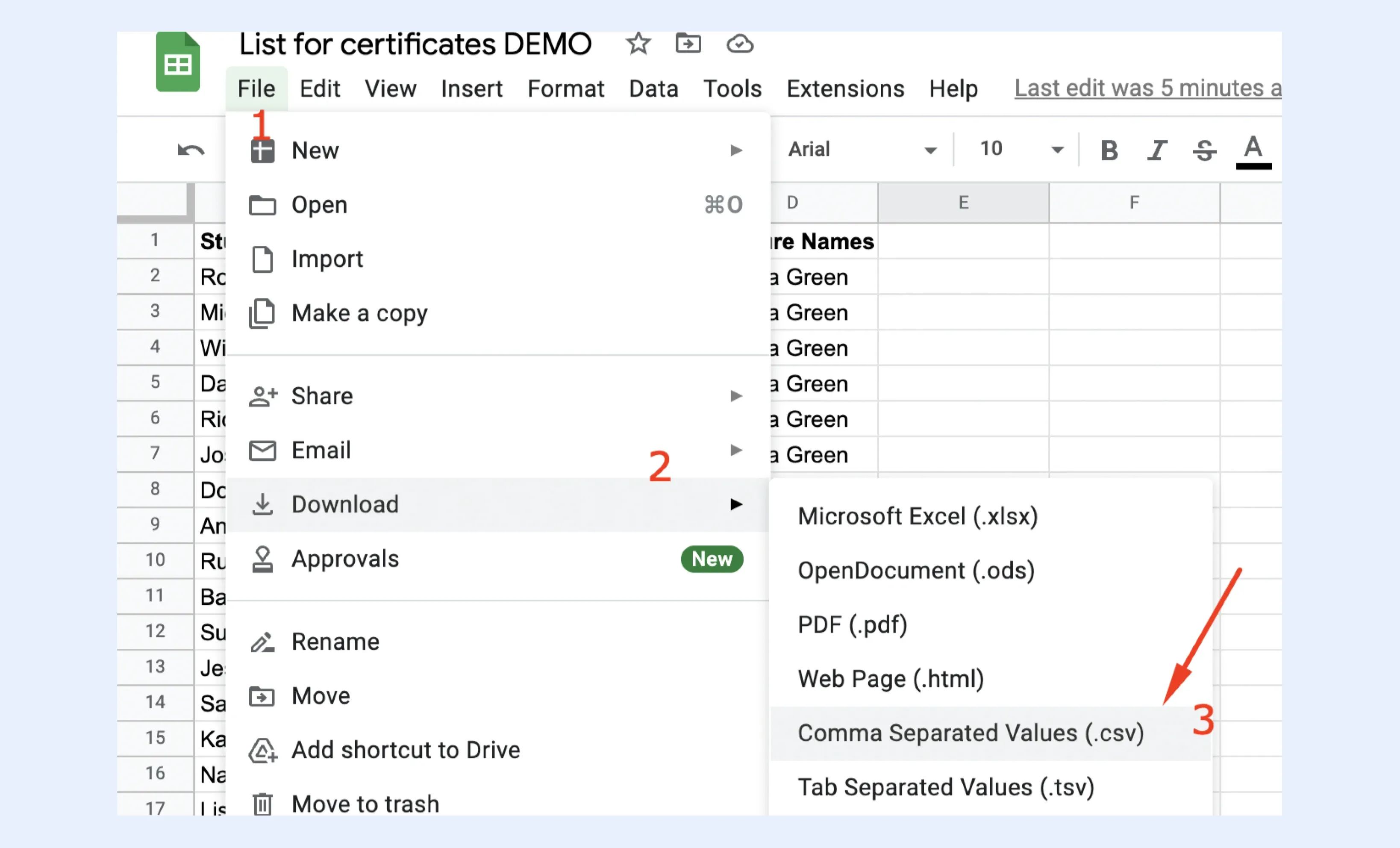Choose Email from the File menu
Screen dimensions: 1400x848
pyautogui.click(x=498, y=450)
